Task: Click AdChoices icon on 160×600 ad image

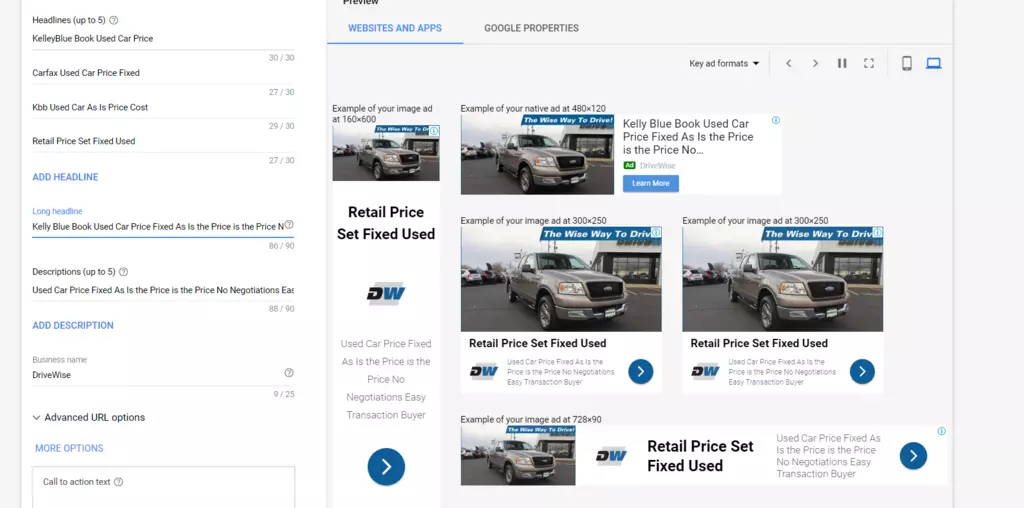Action: (x=434, y=131)
